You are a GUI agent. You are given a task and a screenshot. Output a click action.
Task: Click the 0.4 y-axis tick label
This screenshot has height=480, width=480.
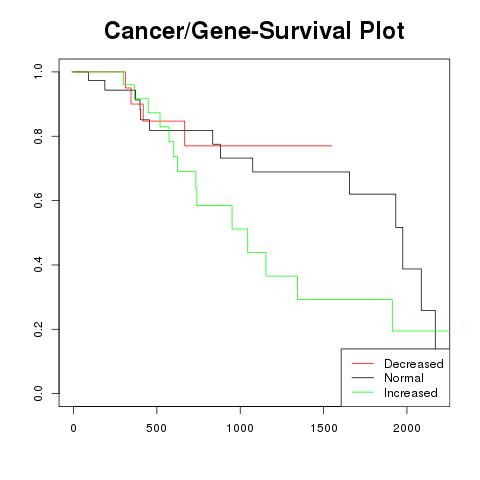(38, 265)
